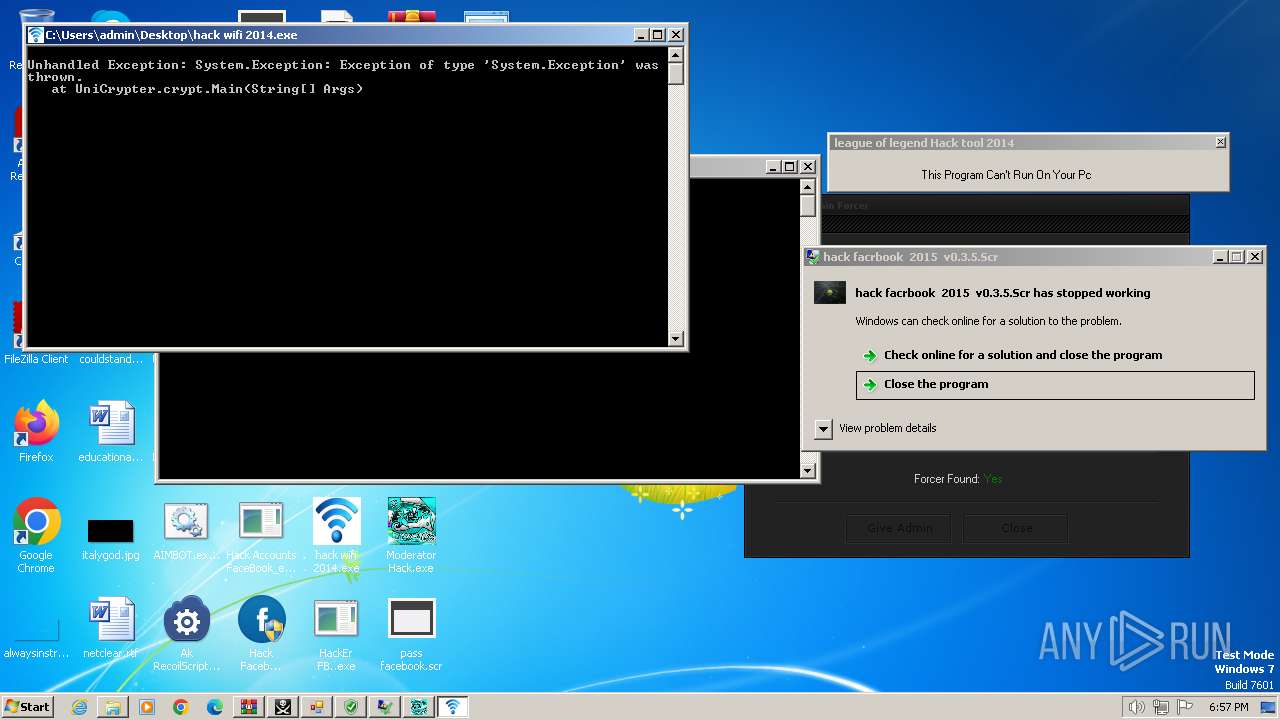Select Hack Accounts FaceBook desktop icon
The image size is (1280, 720).
(x=261, y=538)
